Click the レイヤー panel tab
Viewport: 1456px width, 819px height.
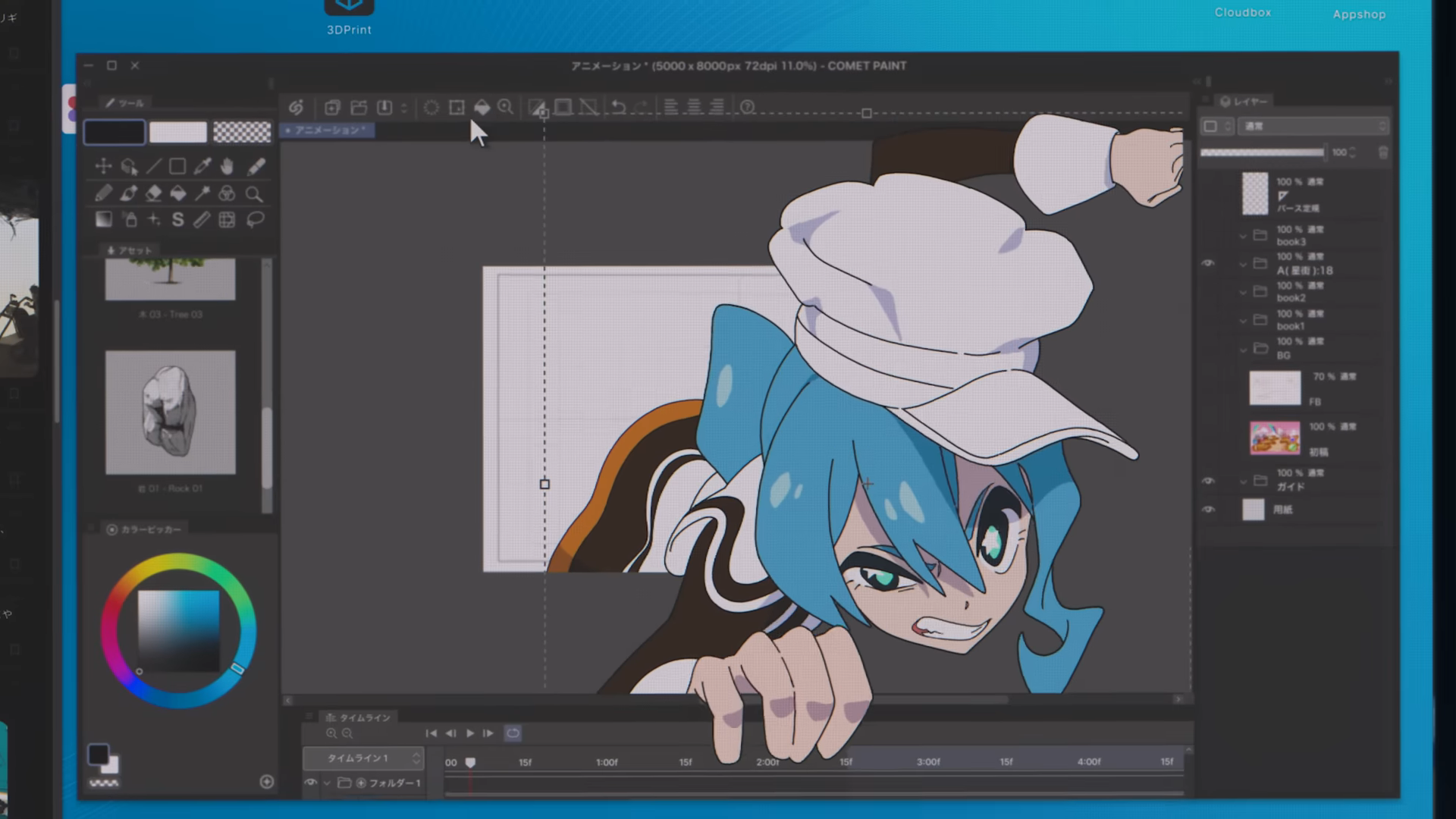coord(1244,102)
